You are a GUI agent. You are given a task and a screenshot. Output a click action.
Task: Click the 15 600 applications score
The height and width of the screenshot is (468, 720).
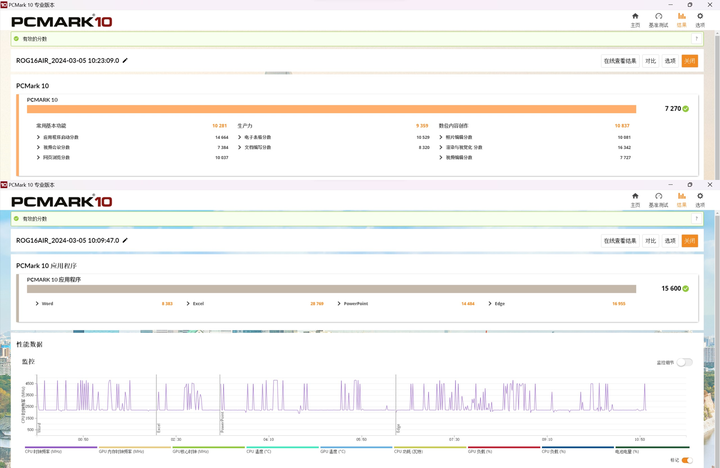[671, 288]
